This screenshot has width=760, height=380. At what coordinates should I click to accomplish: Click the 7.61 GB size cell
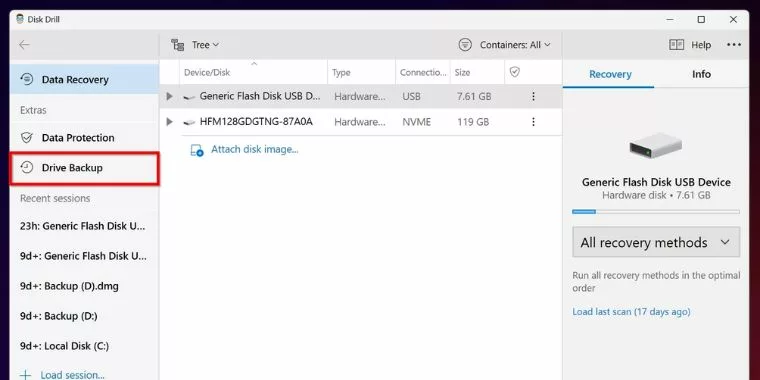coord(474,96)
